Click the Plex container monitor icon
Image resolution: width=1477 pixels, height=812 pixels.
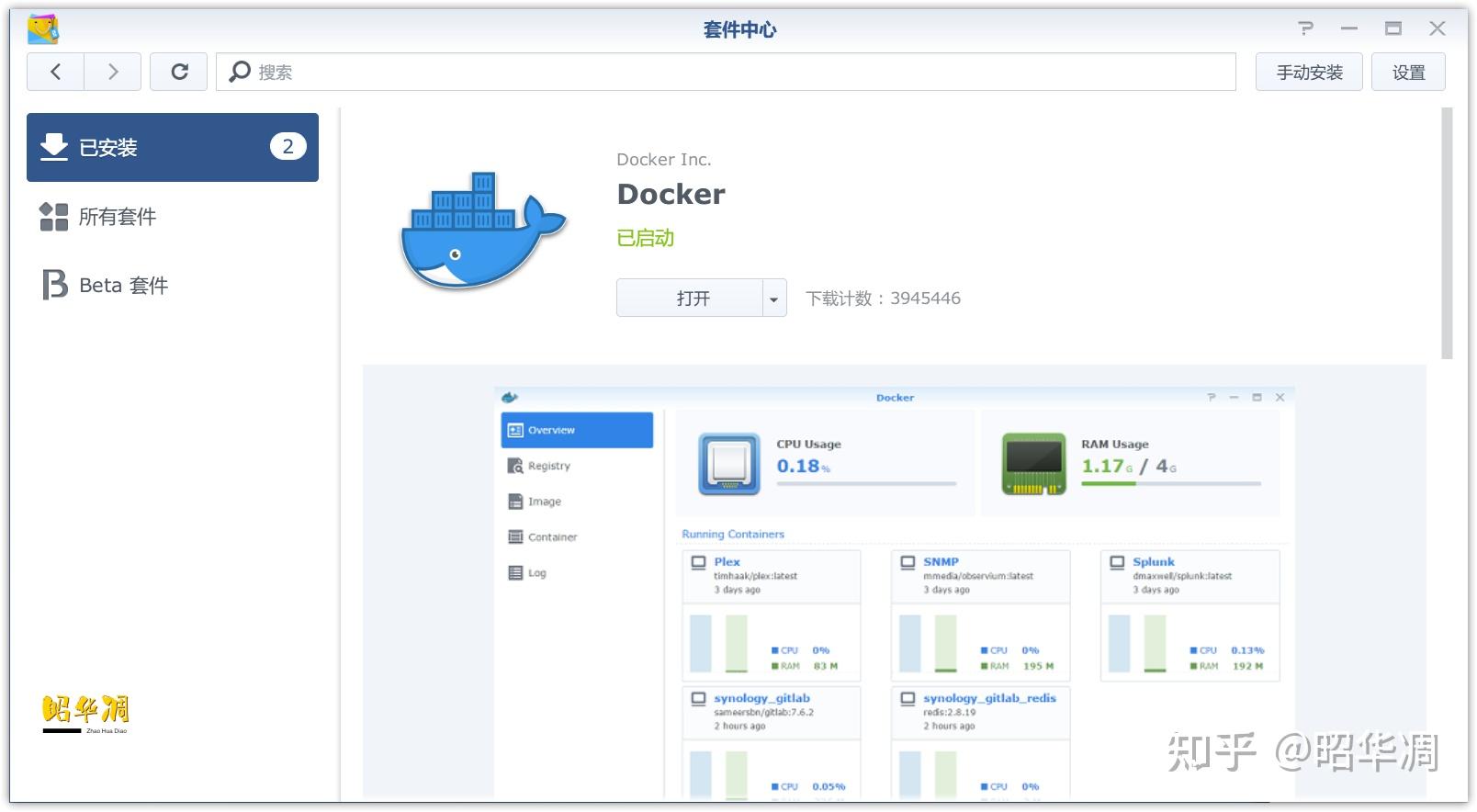pos(698,562)
